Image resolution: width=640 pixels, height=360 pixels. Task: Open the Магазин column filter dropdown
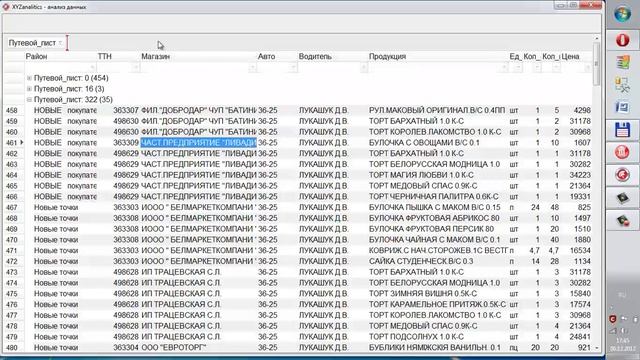click(252, 67)
